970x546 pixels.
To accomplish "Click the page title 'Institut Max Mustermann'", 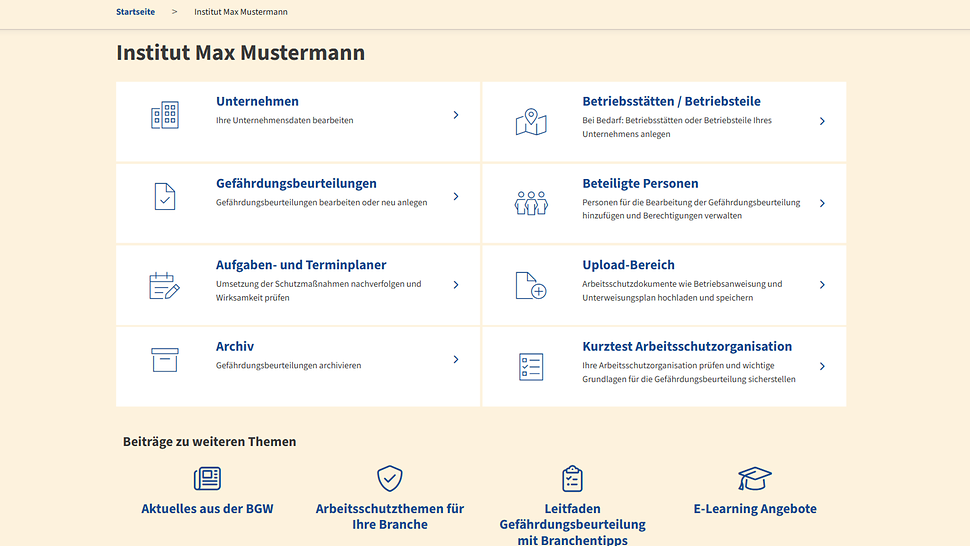I will click(241, 53).
